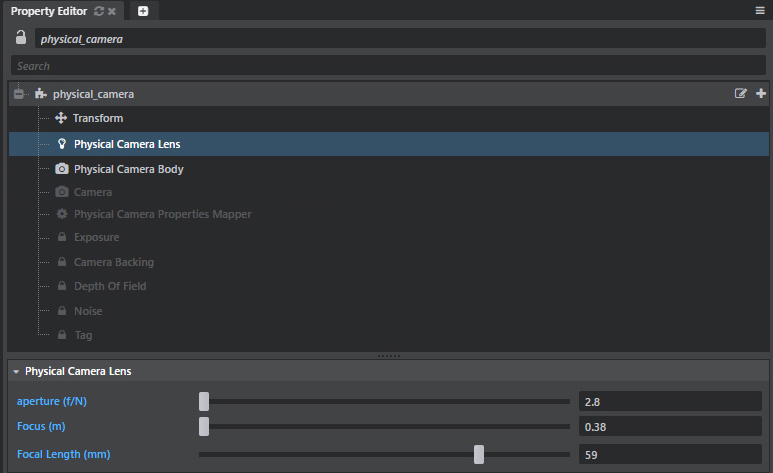Screen dimensions: 773x473
Task: Click the Focal Length (mm) label
Action: pos(64,454)
